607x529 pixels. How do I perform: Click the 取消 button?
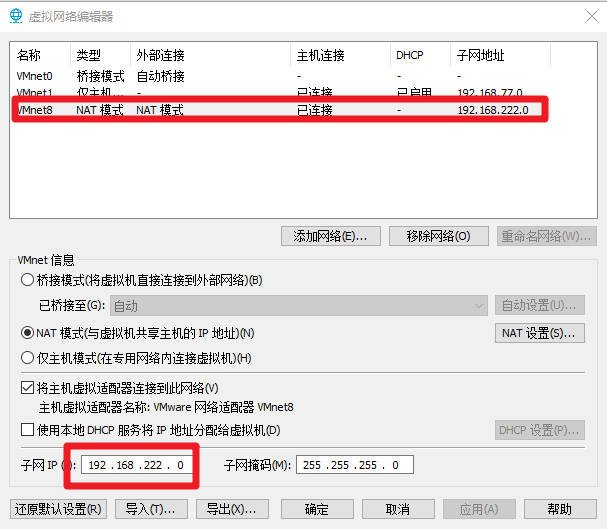pyautogui.click(x=398, y=509)
